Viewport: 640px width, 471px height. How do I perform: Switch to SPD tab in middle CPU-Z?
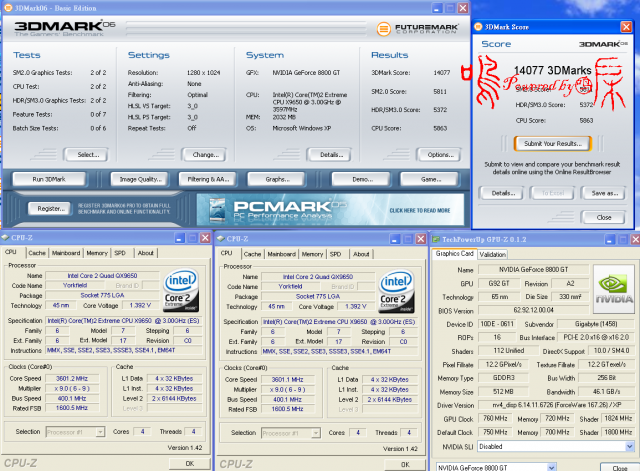click(x=336, y=254)
